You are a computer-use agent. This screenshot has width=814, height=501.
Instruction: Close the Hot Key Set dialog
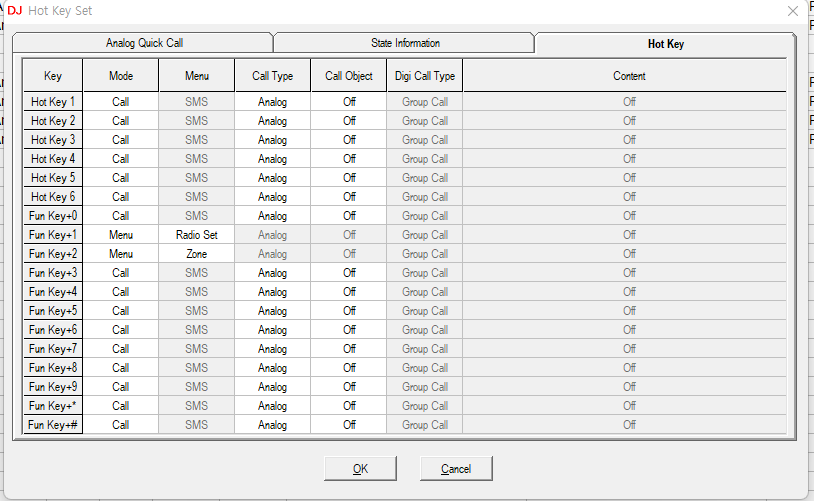(x=792, y=11)
